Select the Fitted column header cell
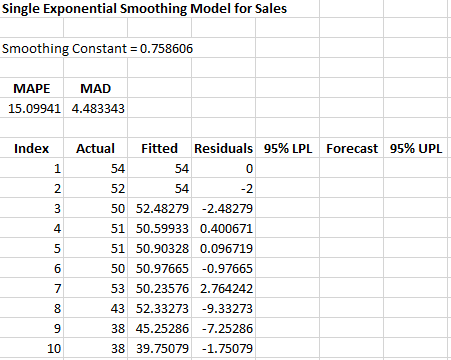451x360 pixels. [x=160, y=149]
